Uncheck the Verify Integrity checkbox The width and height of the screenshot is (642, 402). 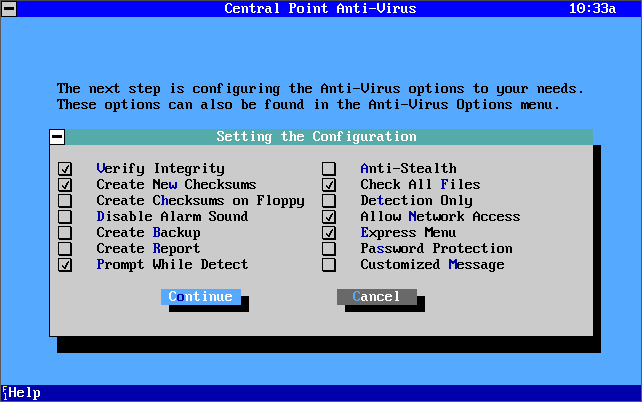tap(65, 169)
